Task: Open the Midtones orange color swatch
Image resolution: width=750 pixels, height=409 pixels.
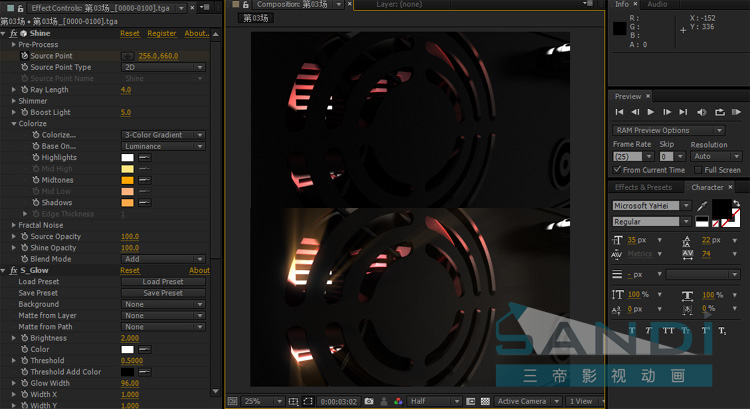Action: [x=127, y=180]
